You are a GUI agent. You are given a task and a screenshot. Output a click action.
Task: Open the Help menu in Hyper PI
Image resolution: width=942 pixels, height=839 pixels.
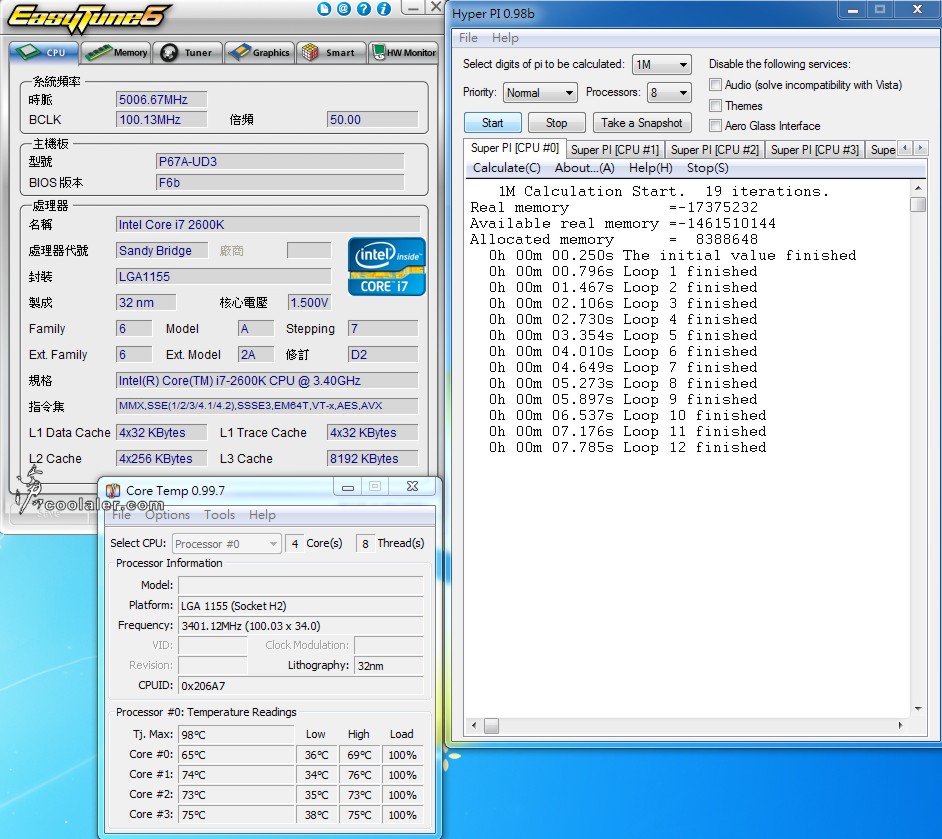point(505,37)
